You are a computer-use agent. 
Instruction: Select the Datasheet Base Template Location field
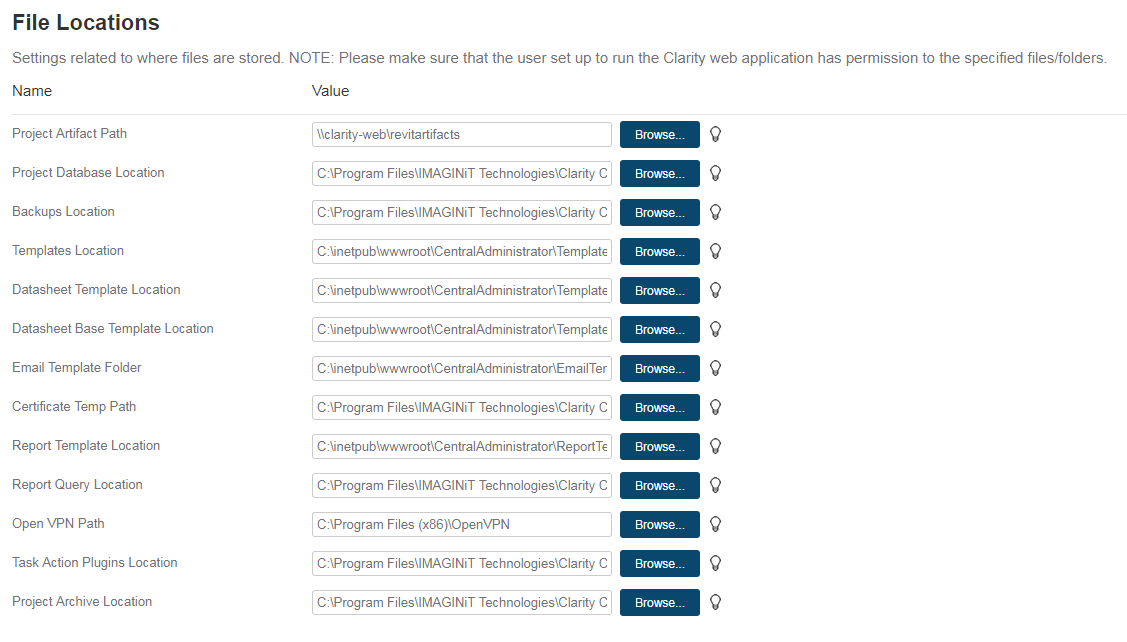click(x=461, y=330)
